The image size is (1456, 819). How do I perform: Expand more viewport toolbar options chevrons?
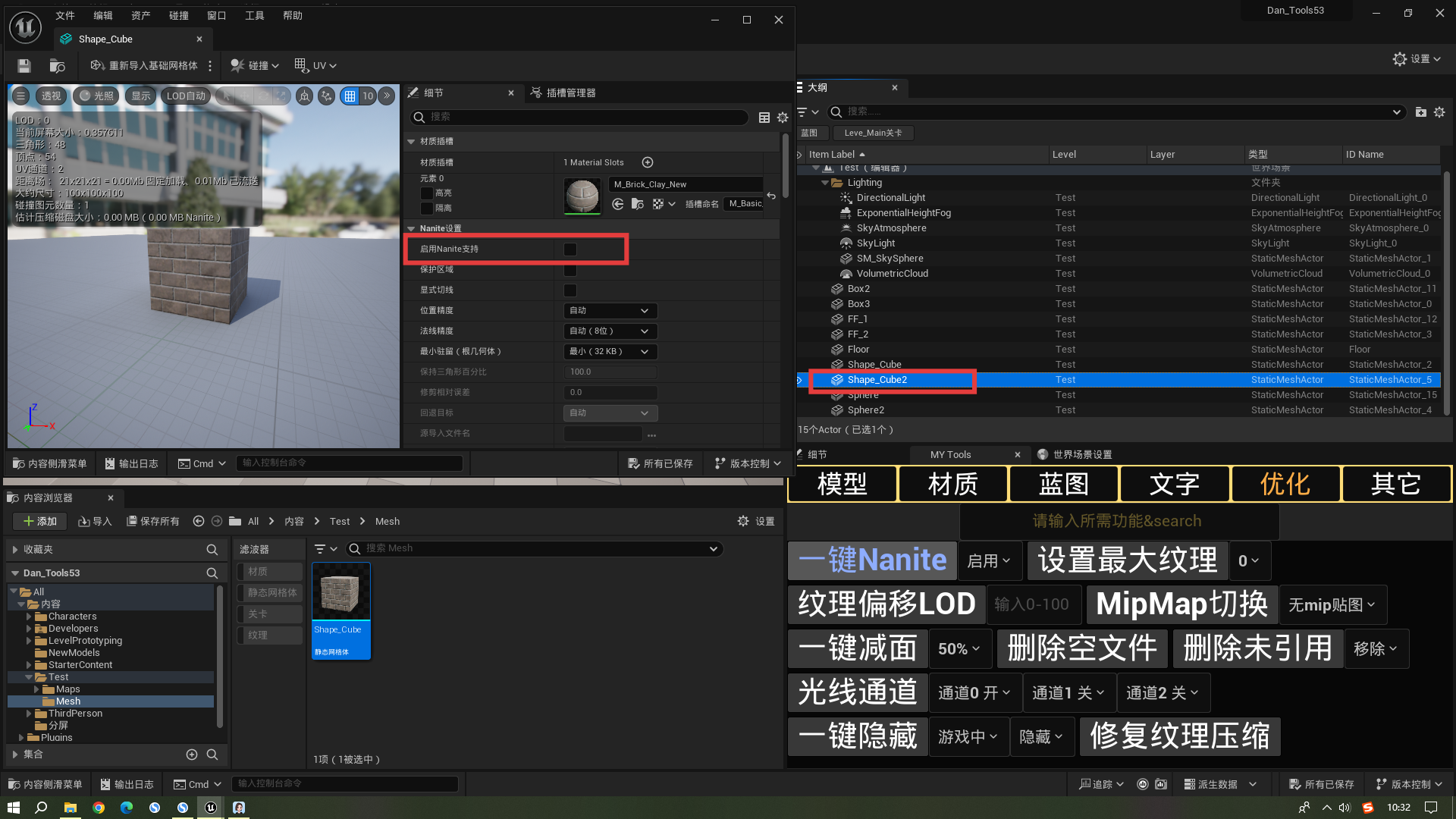[x=387, y=96]
